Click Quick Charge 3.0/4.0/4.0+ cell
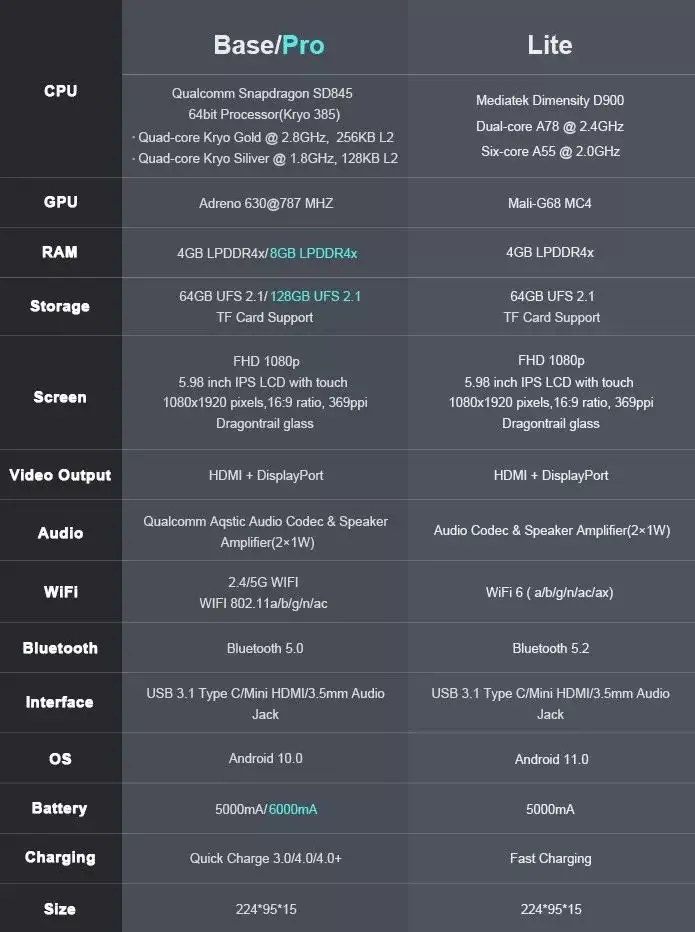 [x=266, y=858]
